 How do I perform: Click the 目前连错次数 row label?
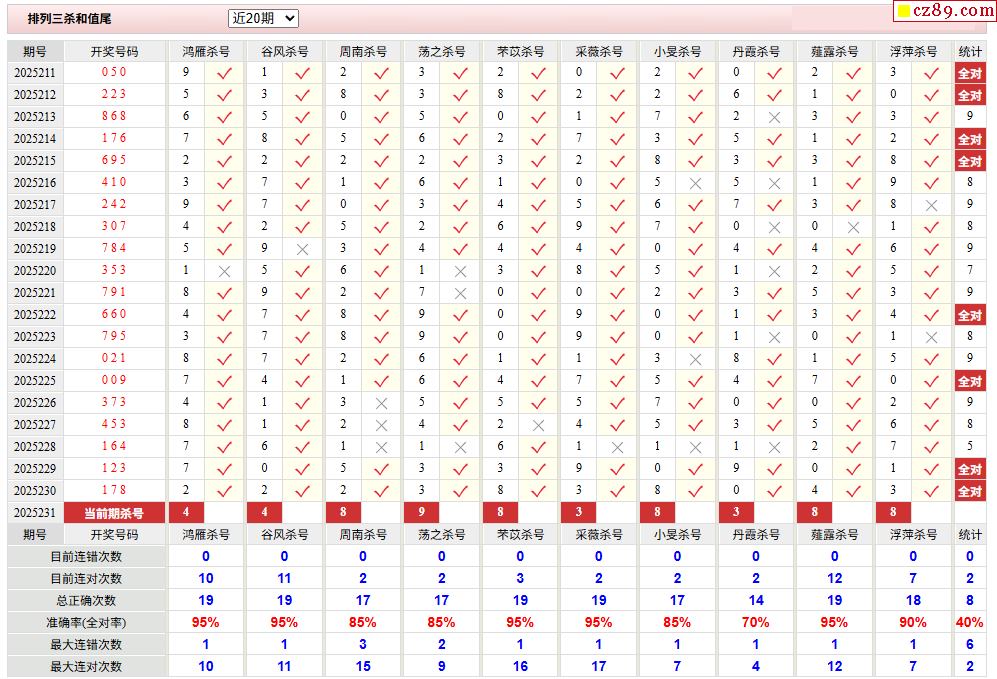tap(86, 557)
